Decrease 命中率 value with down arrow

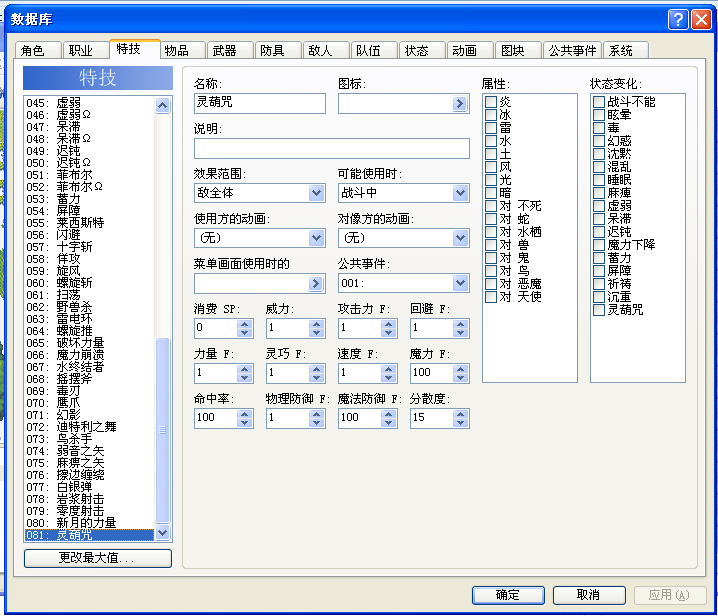point(245,423)
